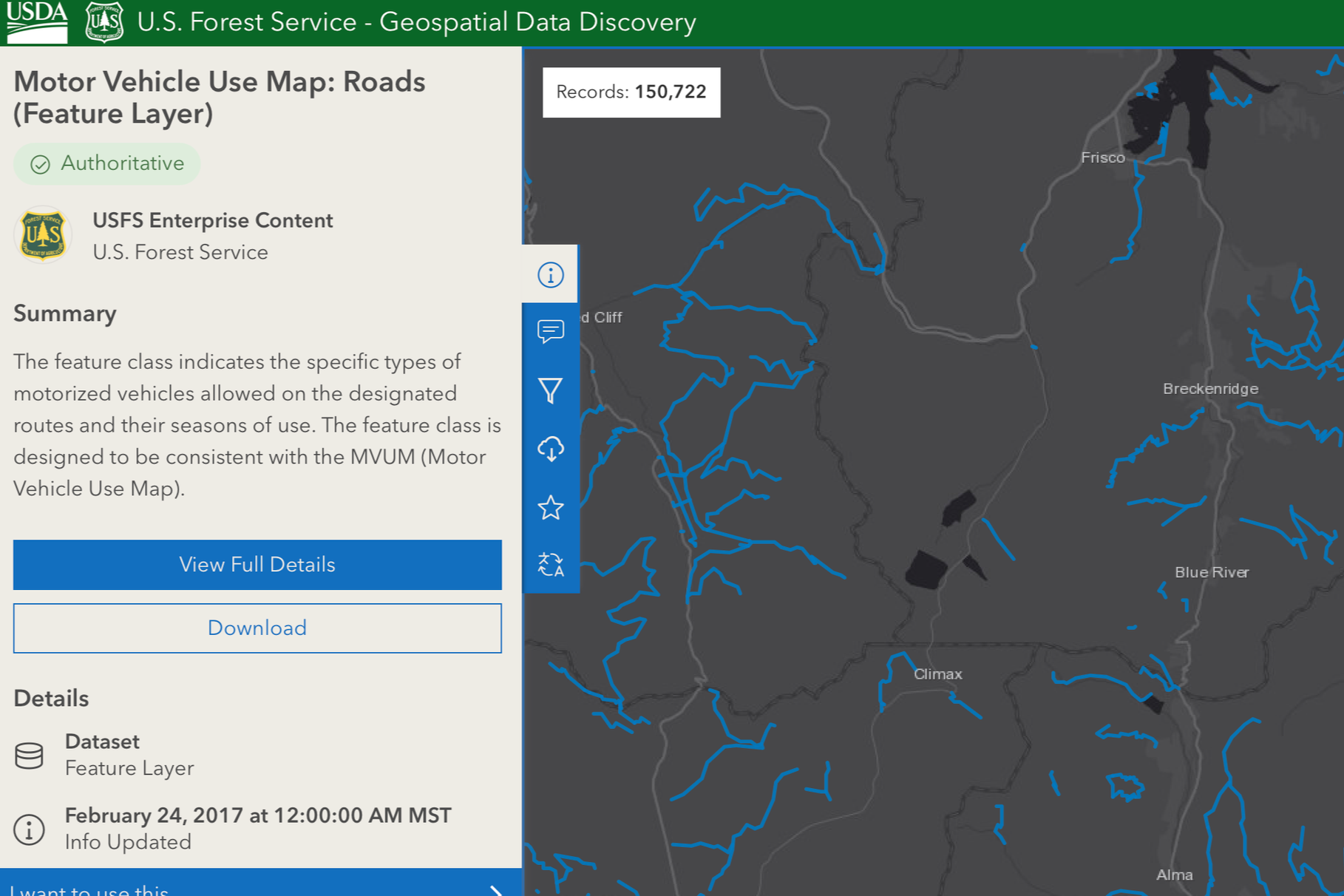Screen dimensions: 1344x896
Task: Click the February 24, 2017 update date
Action: [x=258, y=815]
